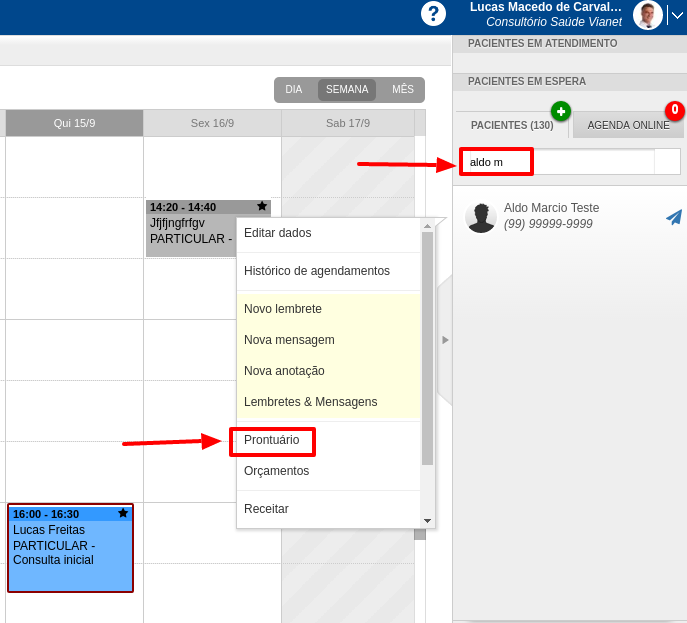
Task: Switch calendar to SEMANA view
Action: 347,89
